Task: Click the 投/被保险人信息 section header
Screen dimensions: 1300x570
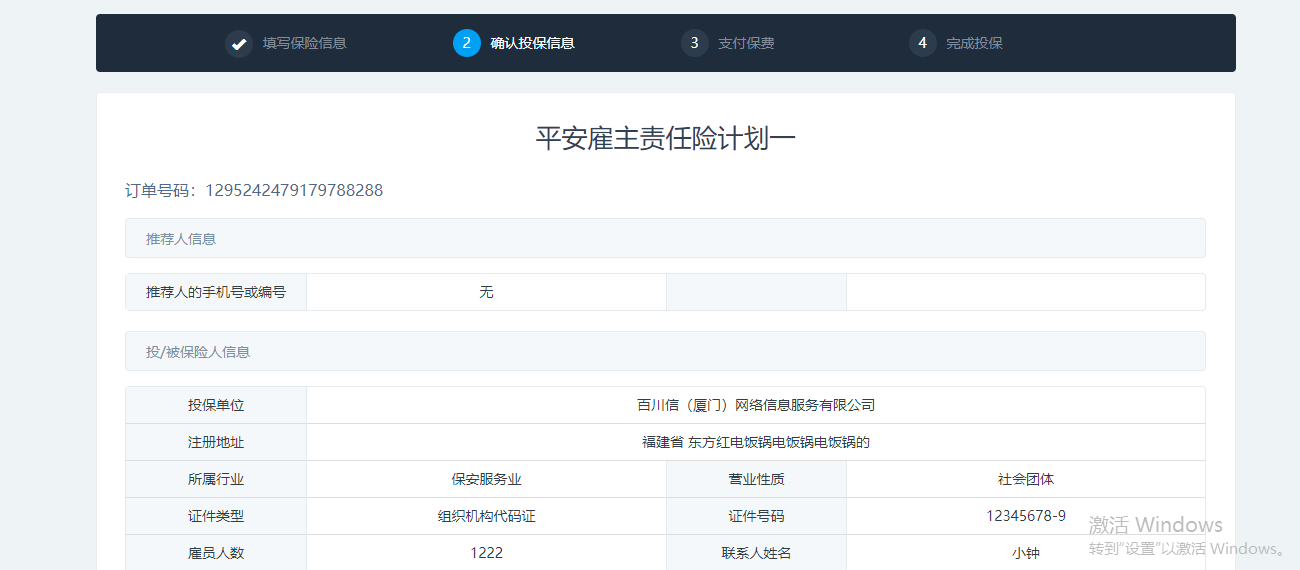Action: [665, 351]
